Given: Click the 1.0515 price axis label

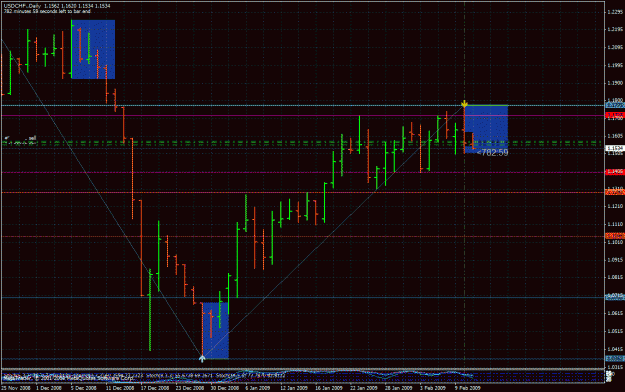Looking at the screenshot, I should pyautogui.click(x=615, y=331).
